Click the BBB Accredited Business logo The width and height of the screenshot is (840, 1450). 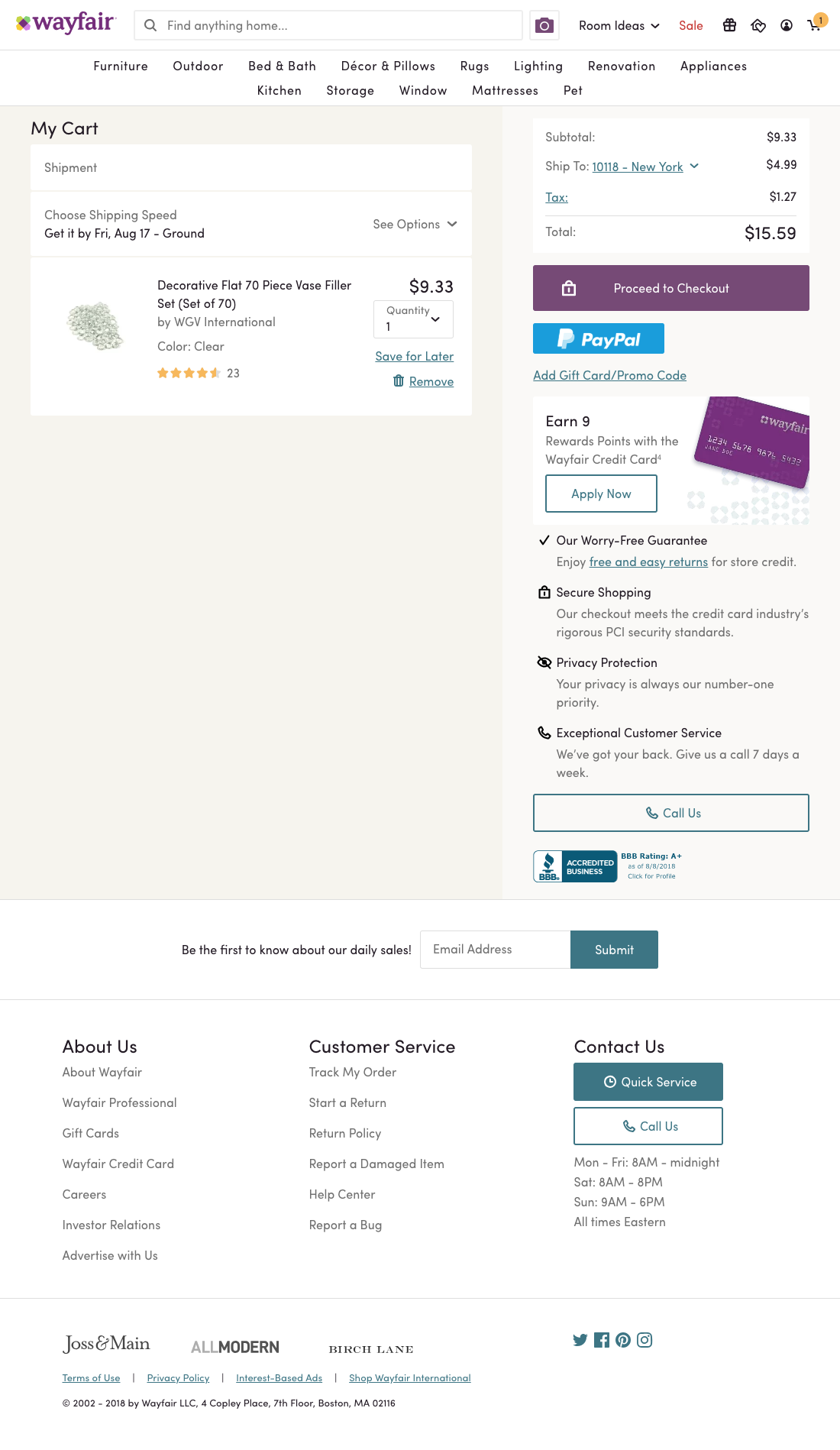(574, 866)
